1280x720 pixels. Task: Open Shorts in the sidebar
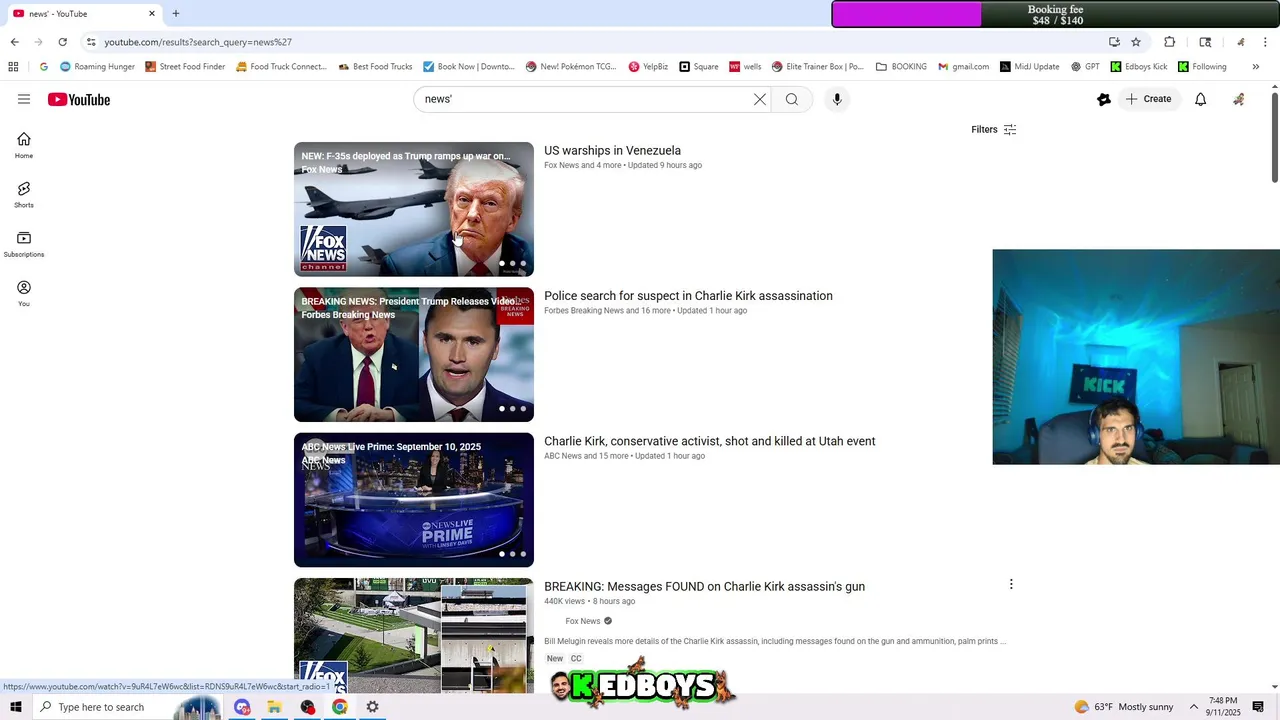pyautogui.click(x=24, y=195)
